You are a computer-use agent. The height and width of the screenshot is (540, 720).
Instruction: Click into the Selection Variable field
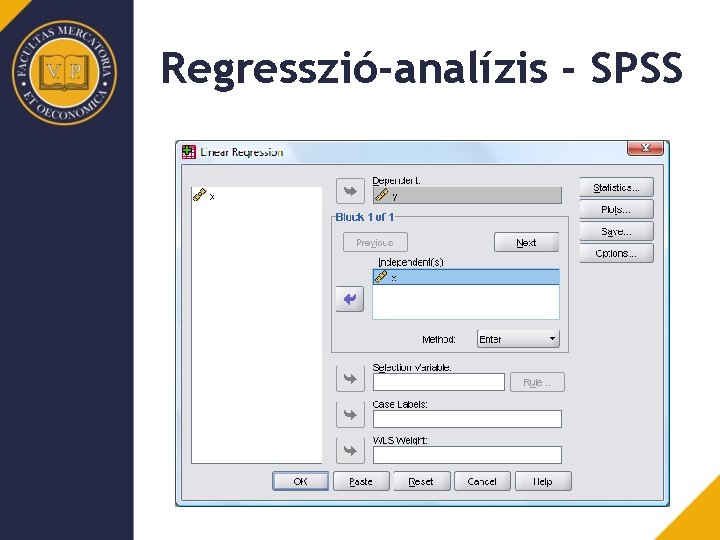[439, 382]
